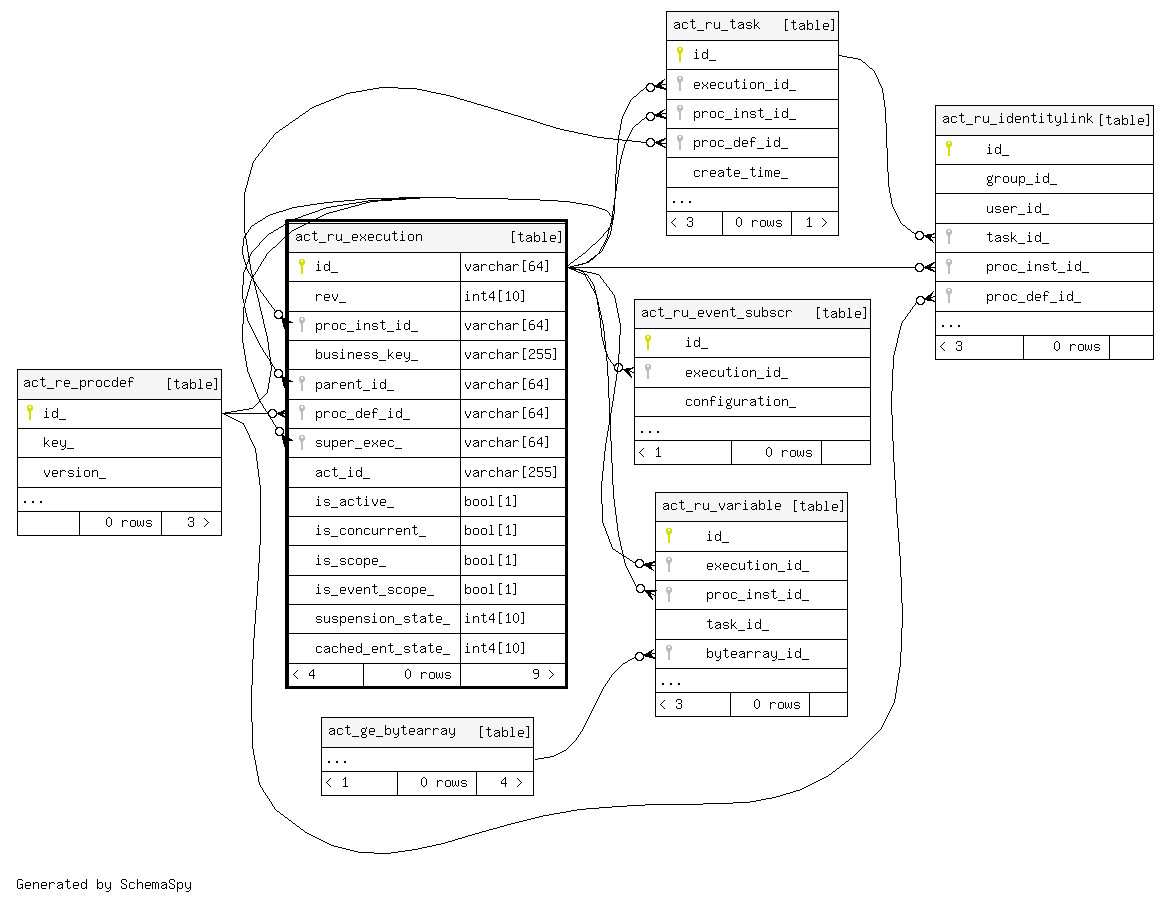Screen dimensions: 1168x903
Task: Click the yellow key icon in act_ru_identitylink
Action: [x=948, y=149]
